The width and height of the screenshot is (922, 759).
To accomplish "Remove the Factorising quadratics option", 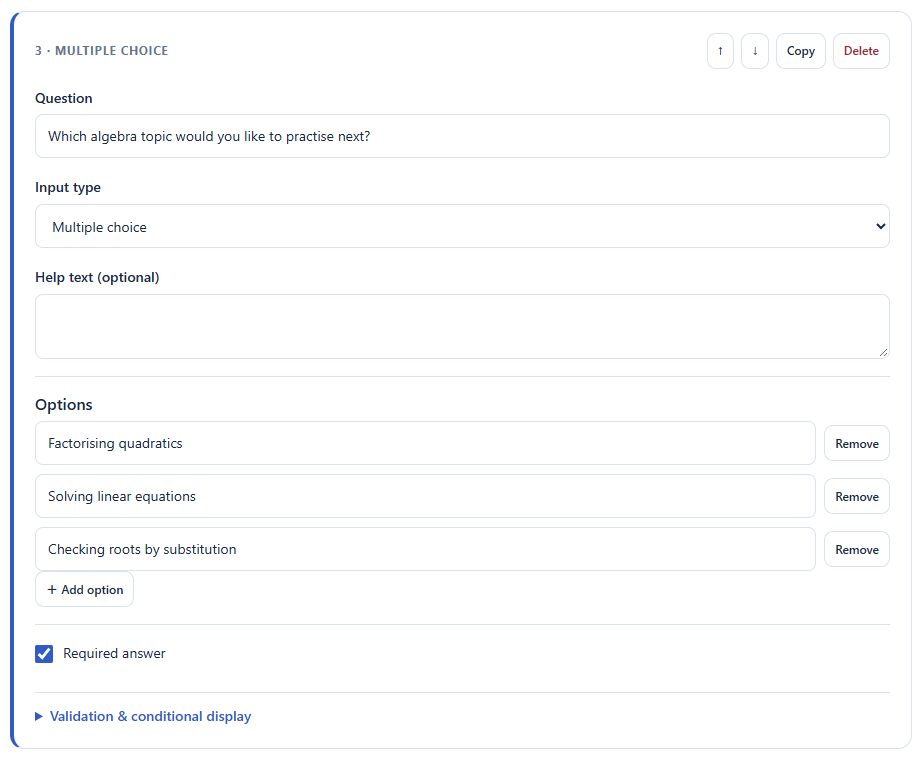I will tap(857, 443).
